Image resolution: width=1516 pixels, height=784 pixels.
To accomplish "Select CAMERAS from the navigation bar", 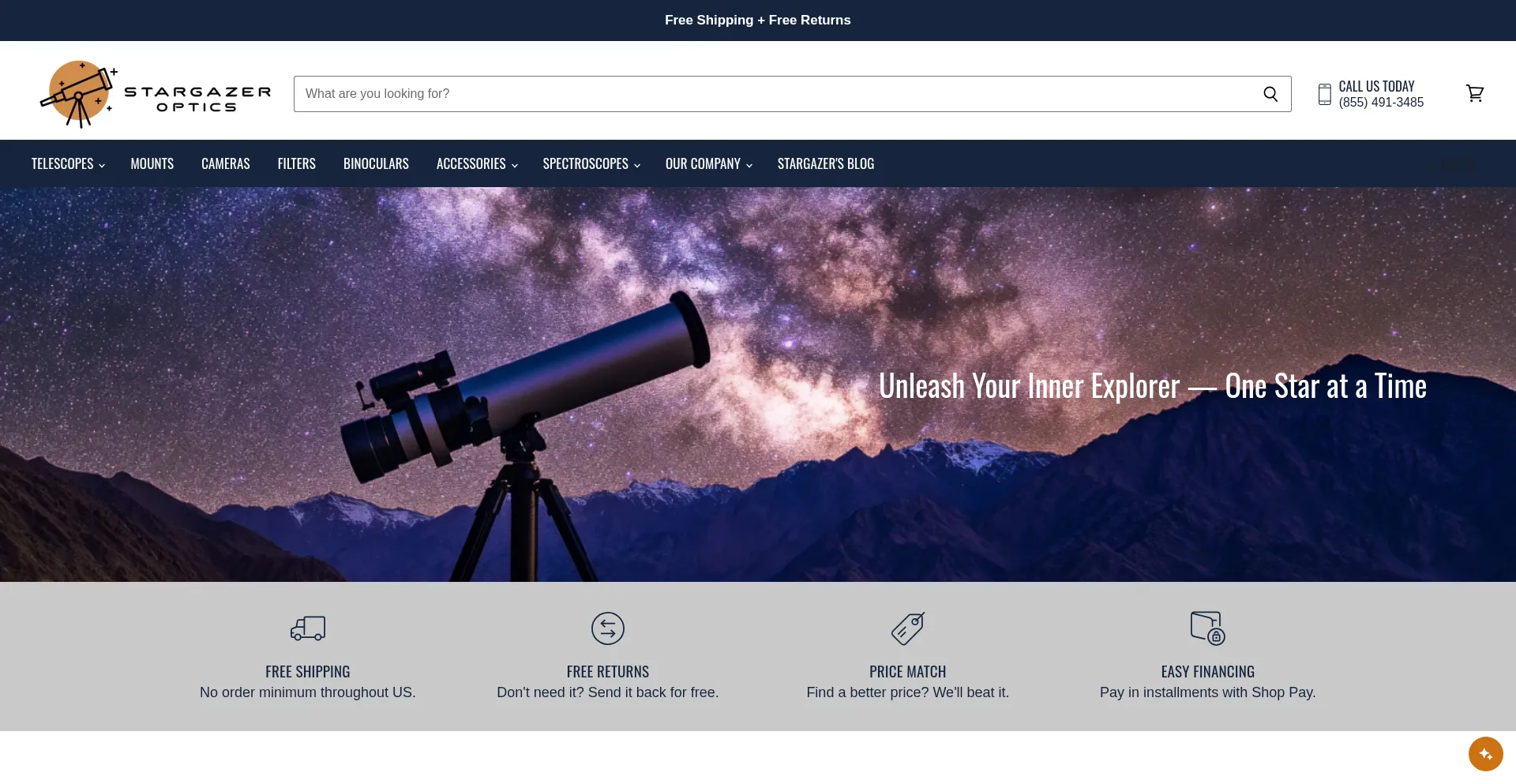I will pos(225,163).
